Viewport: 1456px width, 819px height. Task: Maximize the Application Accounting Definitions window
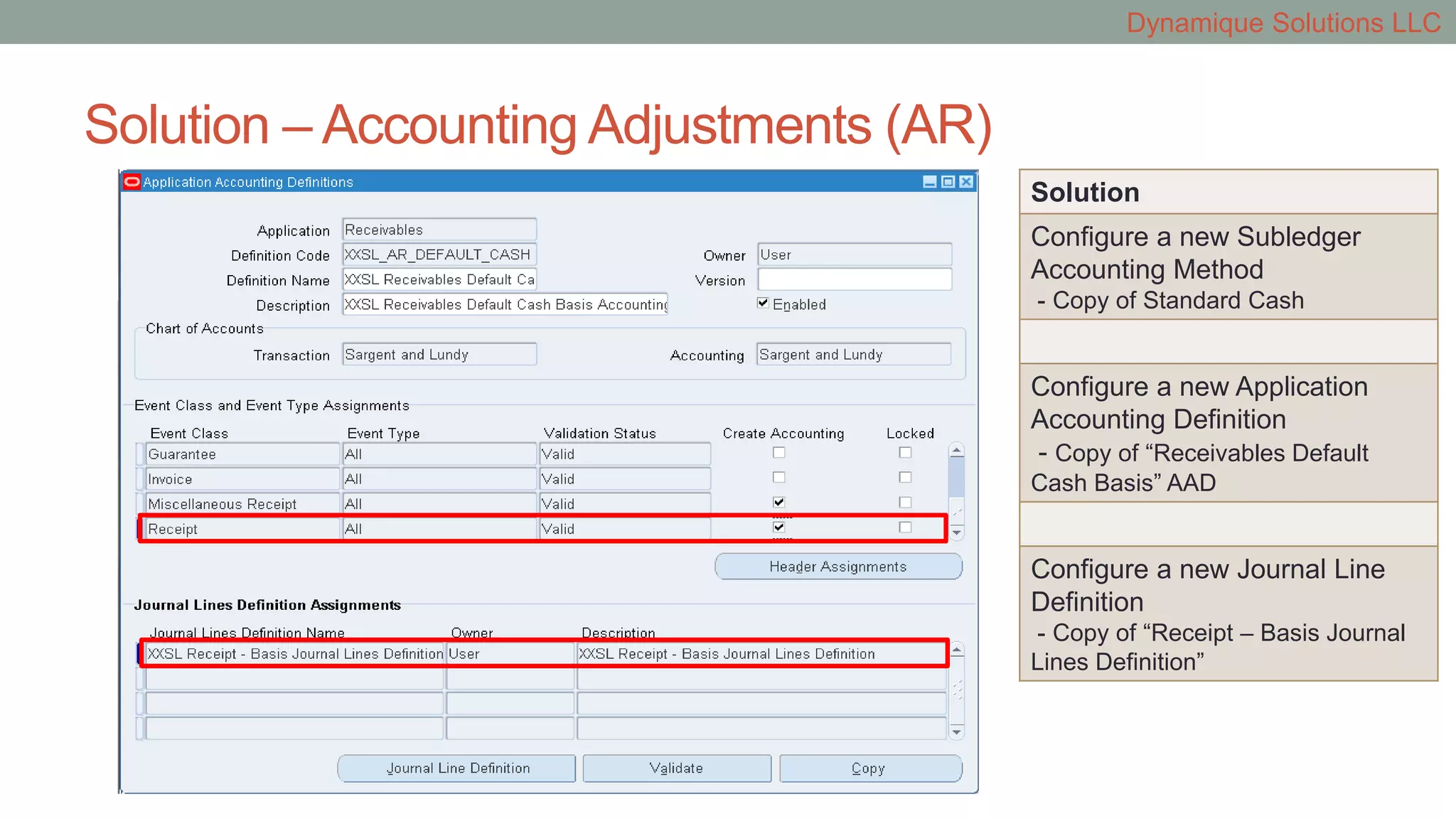click(x=948, y=182)
